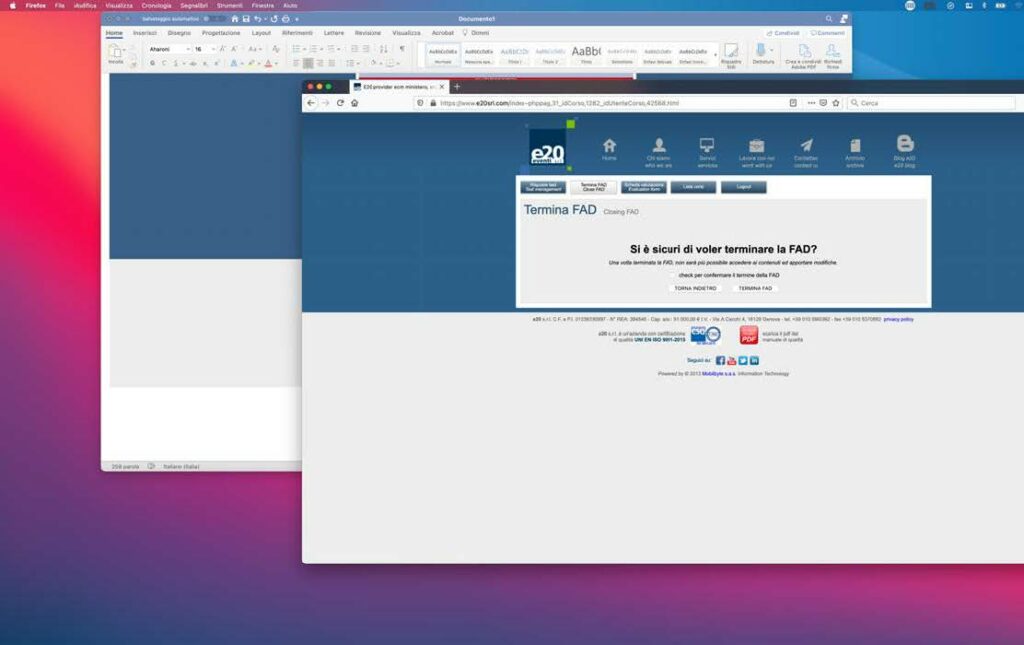Toggle Salvataggio automatico switch in Word
The width and height of the screenshot is (1024, 645).
[214, 19]
